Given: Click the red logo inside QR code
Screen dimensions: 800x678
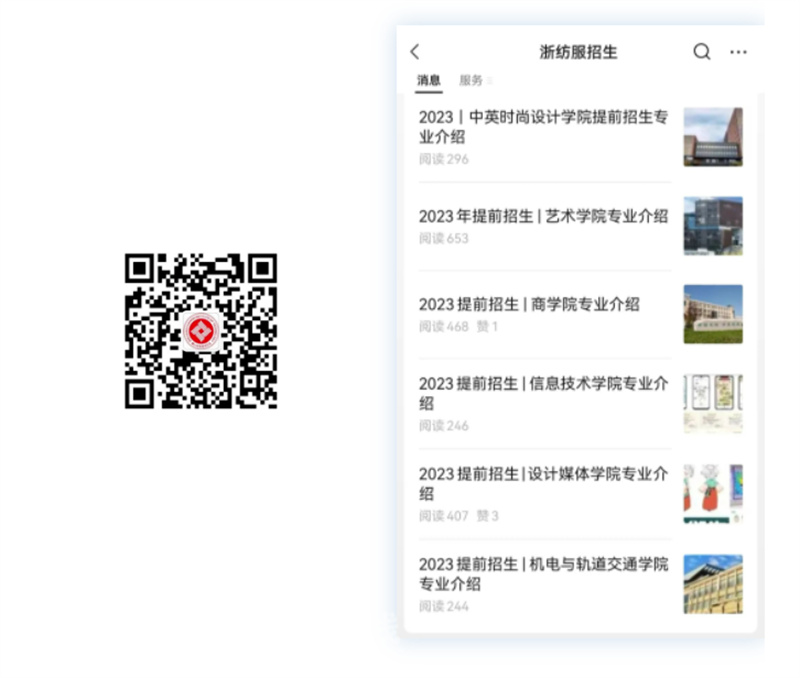Looking at the screenshot, I should coord(201,331).
